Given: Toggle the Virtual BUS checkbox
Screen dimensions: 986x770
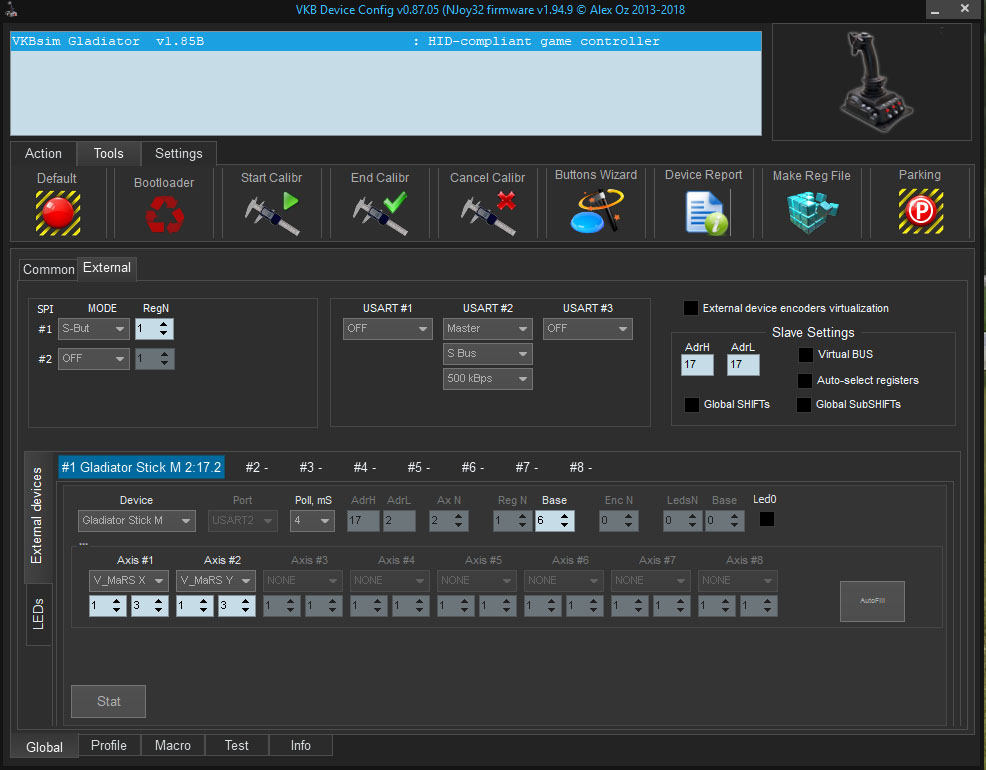Looking at the screenshot, I should [805, 355].
